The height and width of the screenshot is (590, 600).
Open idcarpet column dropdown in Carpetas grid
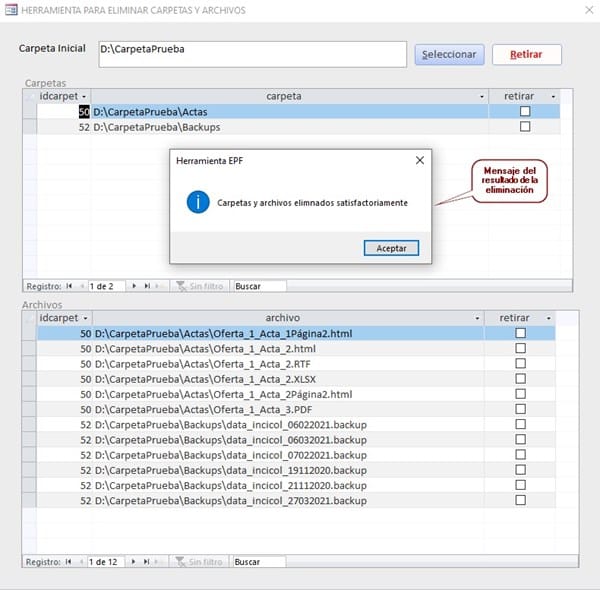click(x=84, y=96)
